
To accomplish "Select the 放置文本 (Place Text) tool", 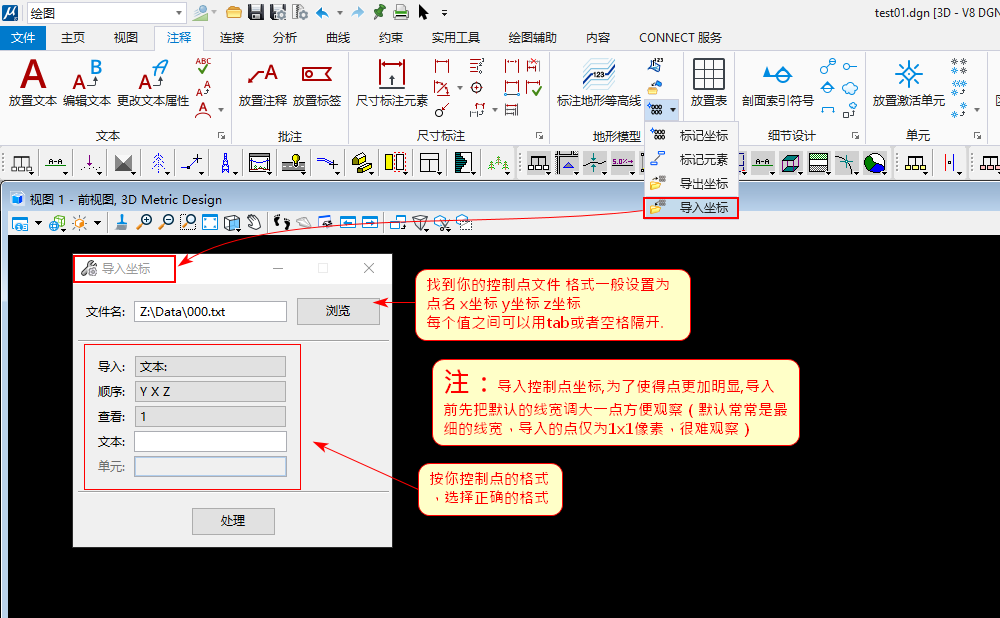I will tap(33, 82).
